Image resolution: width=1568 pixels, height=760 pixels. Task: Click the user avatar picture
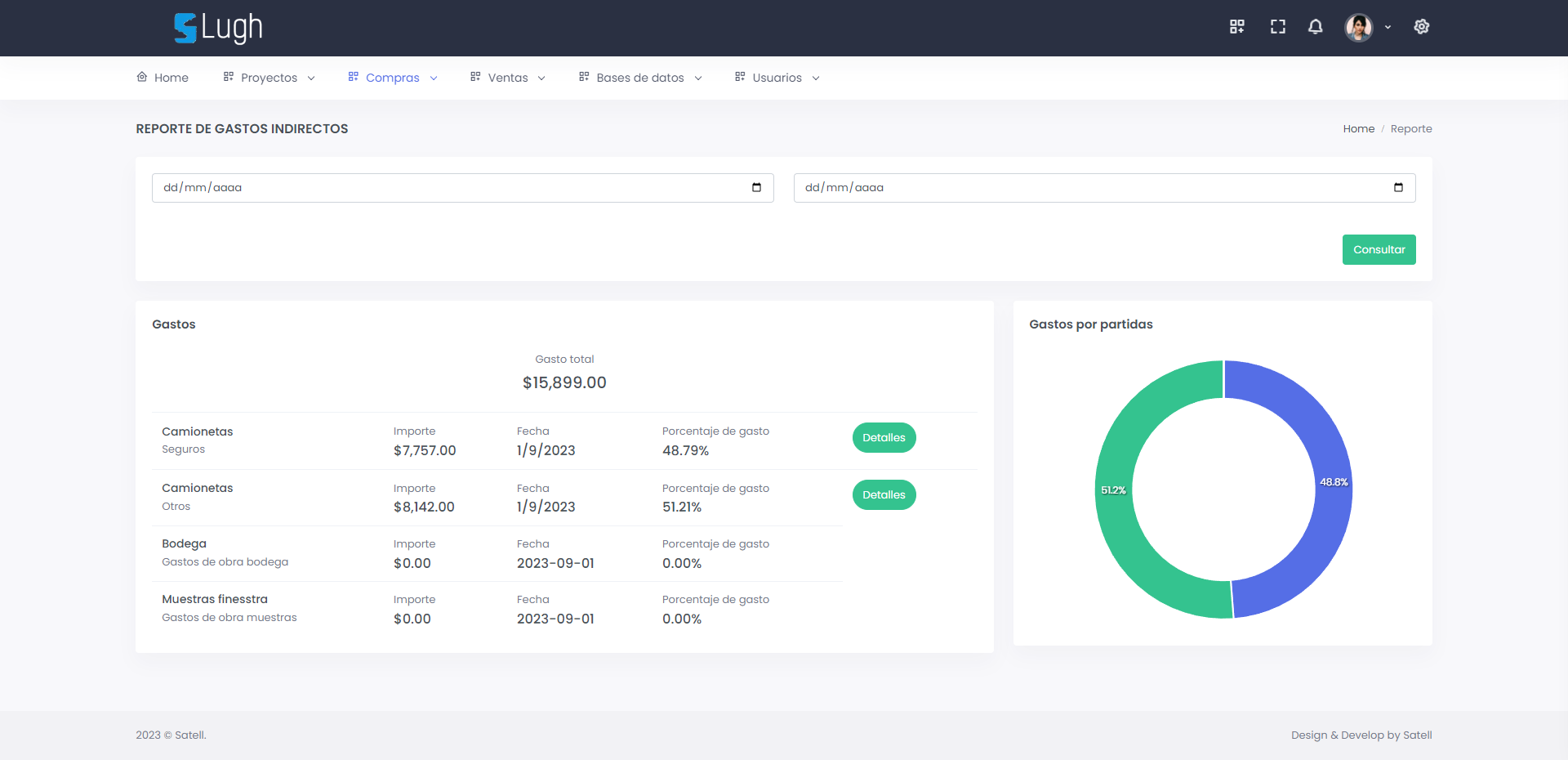(x=1359, y=28)
